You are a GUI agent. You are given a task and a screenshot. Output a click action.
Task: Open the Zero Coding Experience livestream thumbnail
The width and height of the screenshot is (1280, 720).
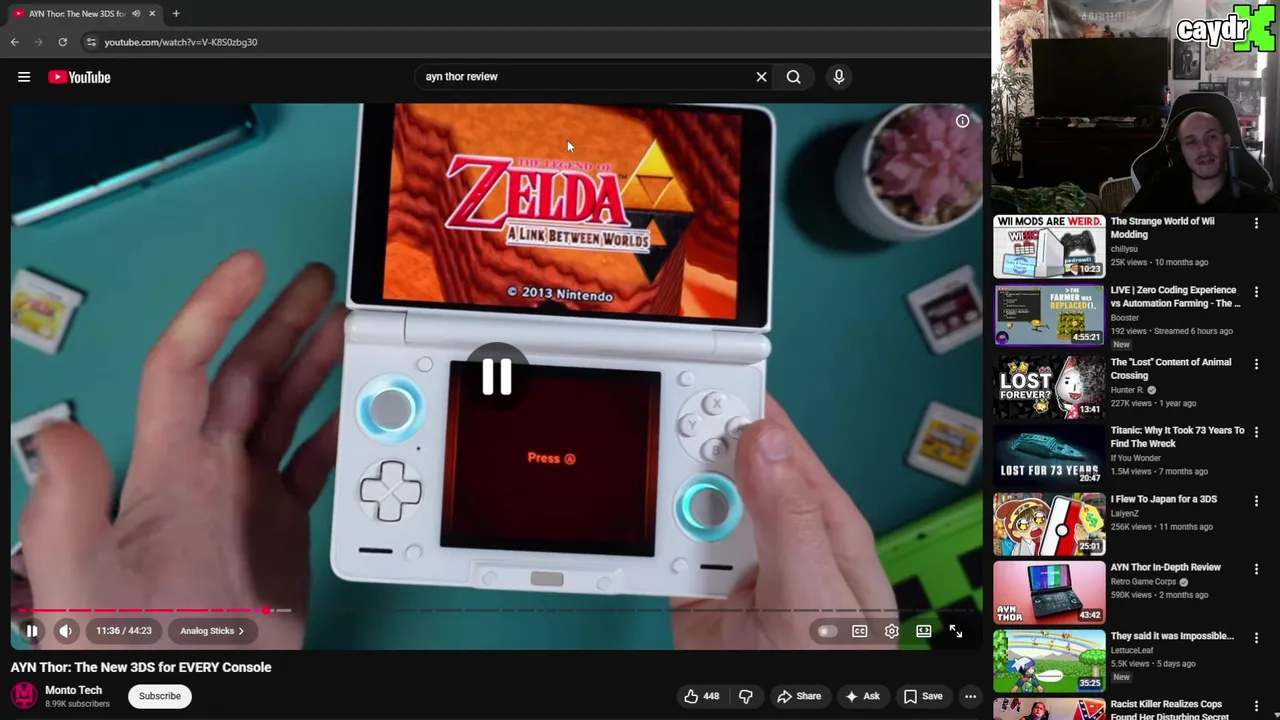point(1049,315)
